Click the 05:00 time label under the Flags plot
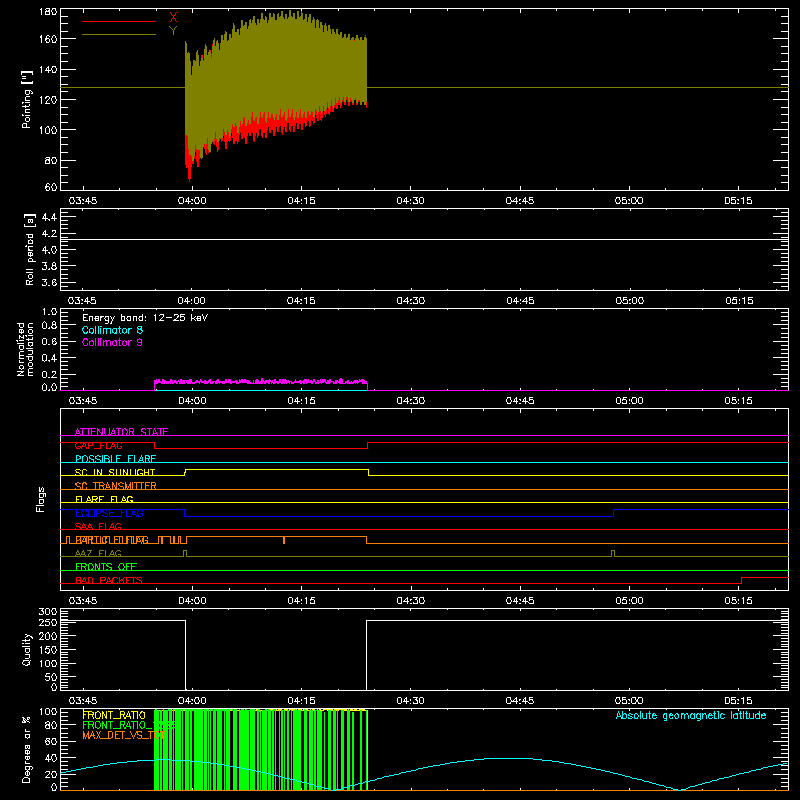800x800 pixels. [x=629, y=601]
